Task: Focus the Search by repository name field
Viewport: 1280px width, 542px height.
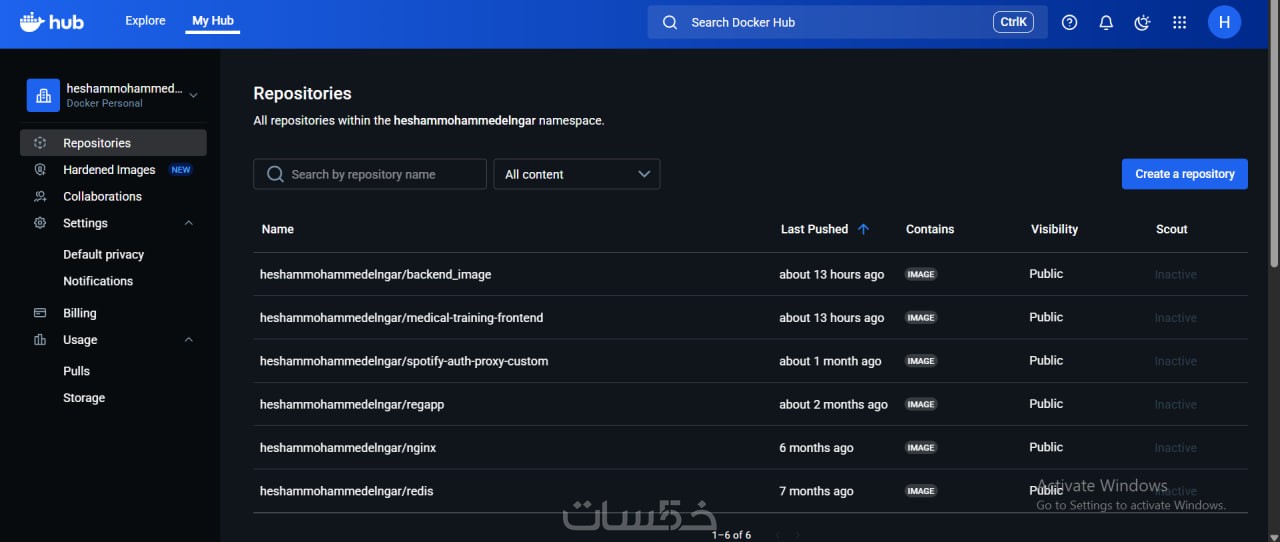Action: click(370, 174)
